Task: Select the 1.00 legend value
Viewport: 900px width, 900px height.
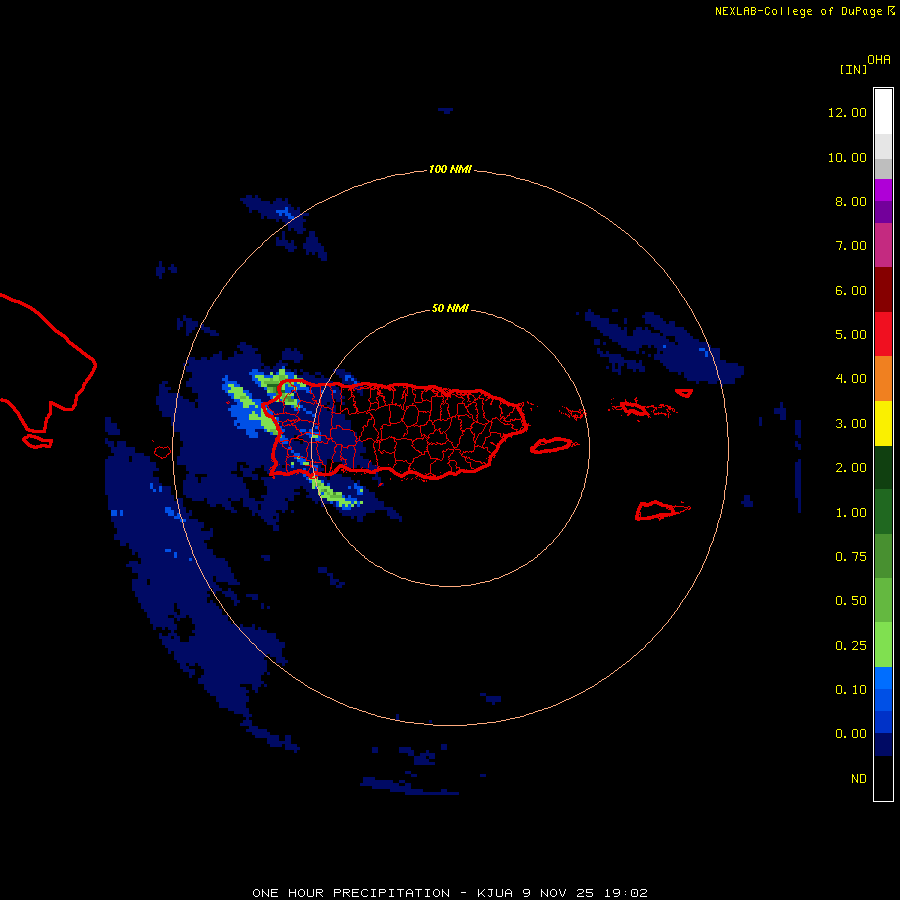Action: click(x=851, y=513)
